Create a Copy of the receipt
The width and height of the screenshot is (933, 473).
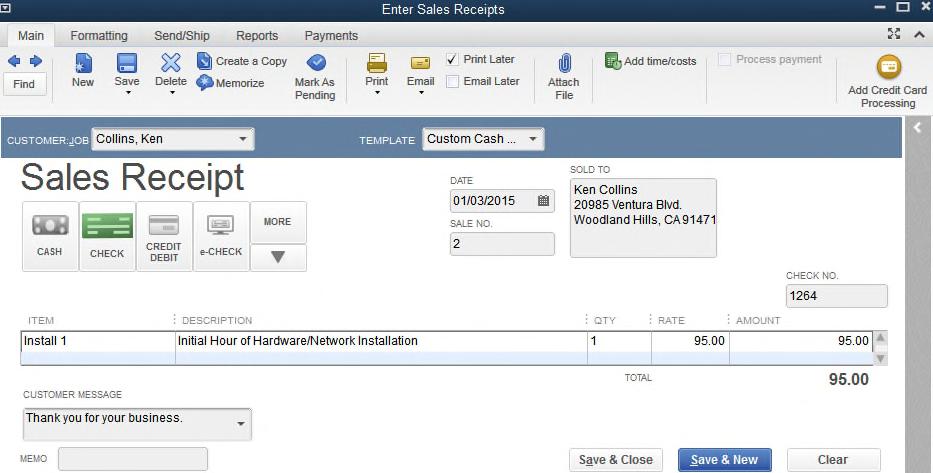click(x=242, y=61)
